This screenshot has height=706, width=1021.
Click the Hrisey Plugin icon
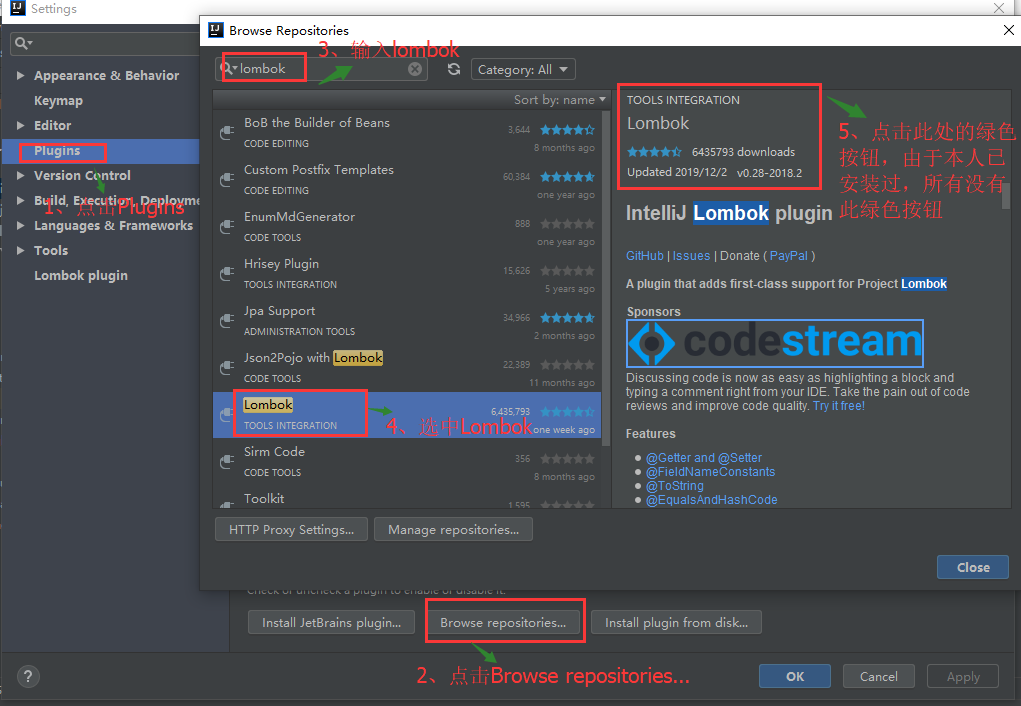pyautogui.click(x=227, y=274)
